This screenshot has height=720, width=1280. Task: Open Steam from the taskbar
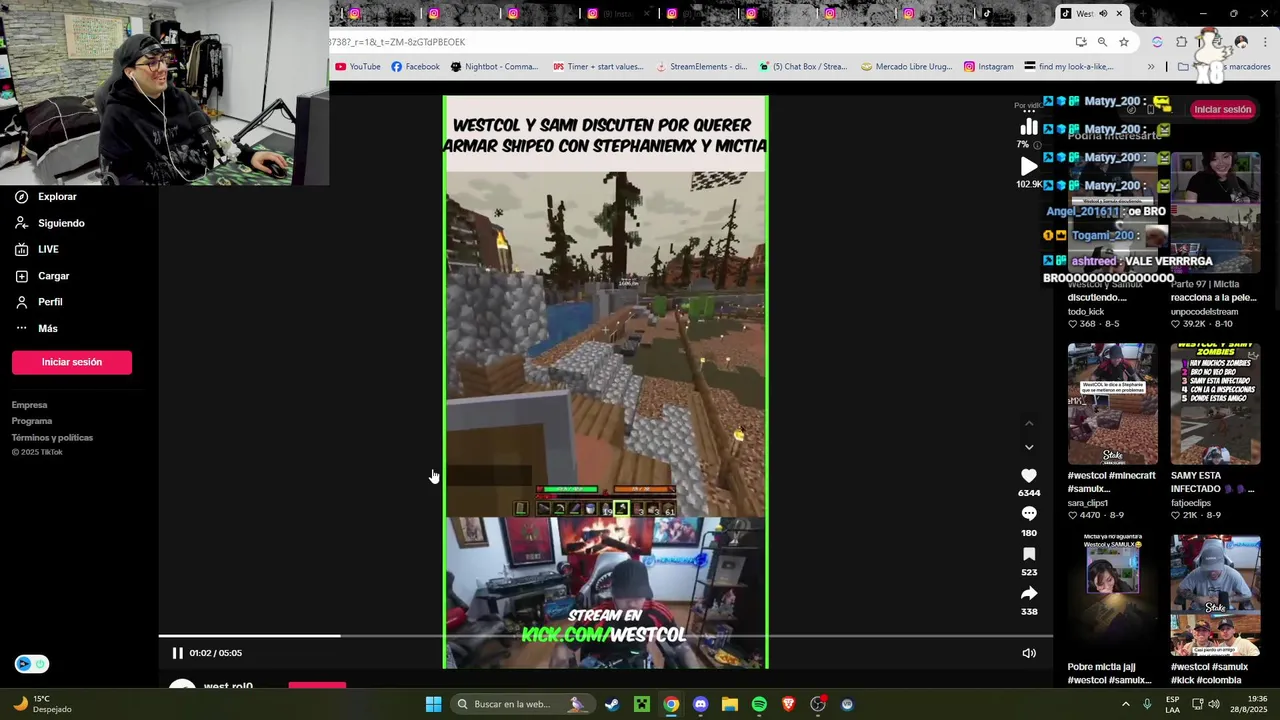(x=612, y=704)
